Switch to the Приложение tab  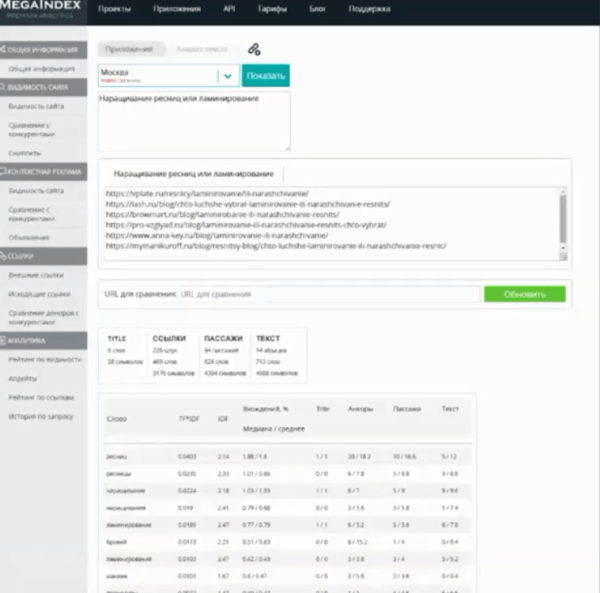pos(132,49)
